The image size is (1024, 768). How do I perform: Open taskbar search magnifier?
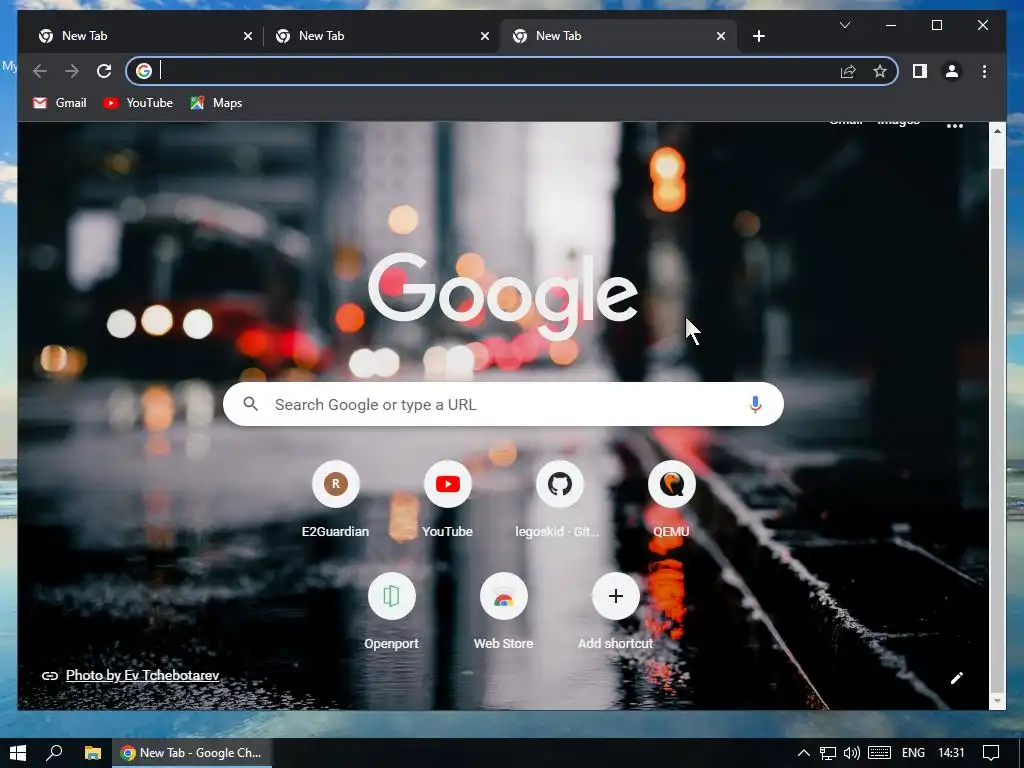(54, 753)
